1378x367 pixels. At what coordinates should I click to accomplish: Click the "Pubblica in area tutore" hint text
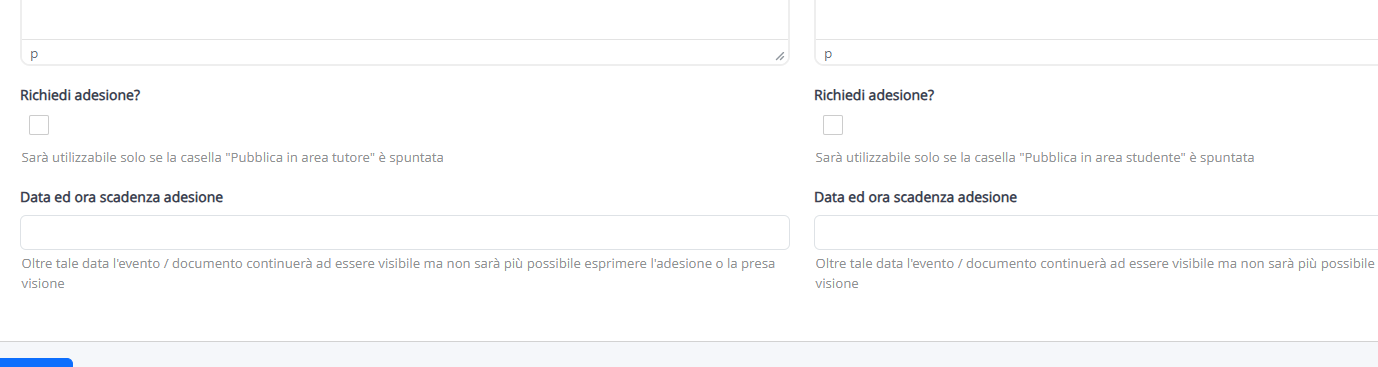click(x=232, y=158)
